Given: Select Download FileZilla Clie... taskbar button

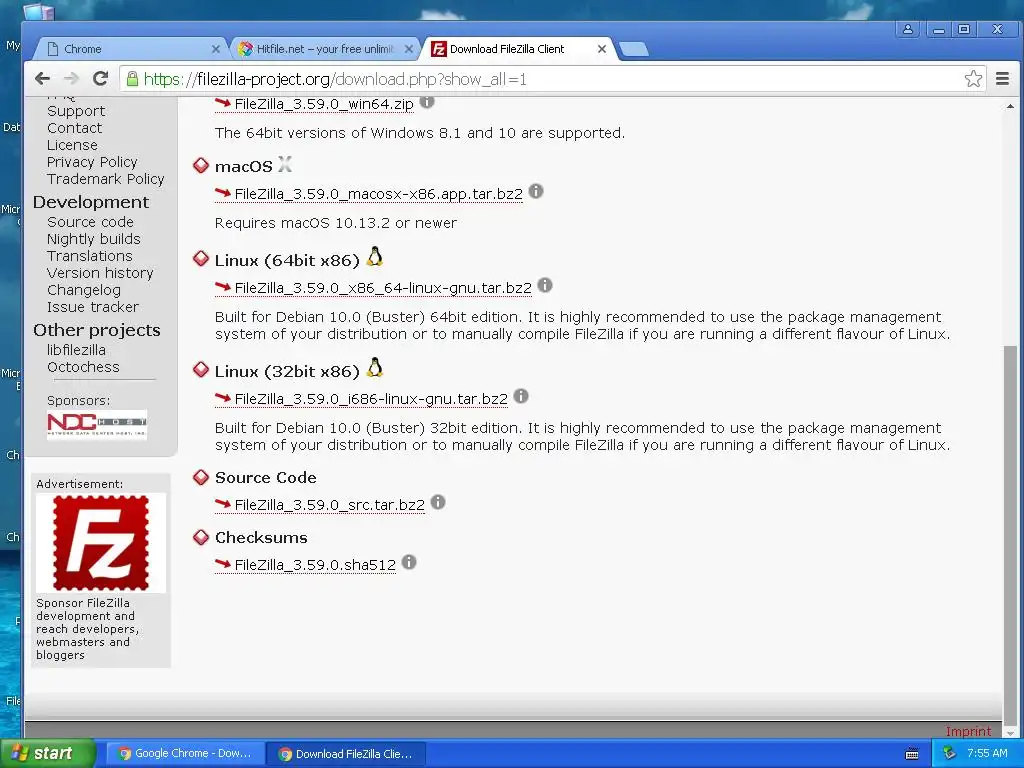Looking at the screenshot, I should click(346, 754).
